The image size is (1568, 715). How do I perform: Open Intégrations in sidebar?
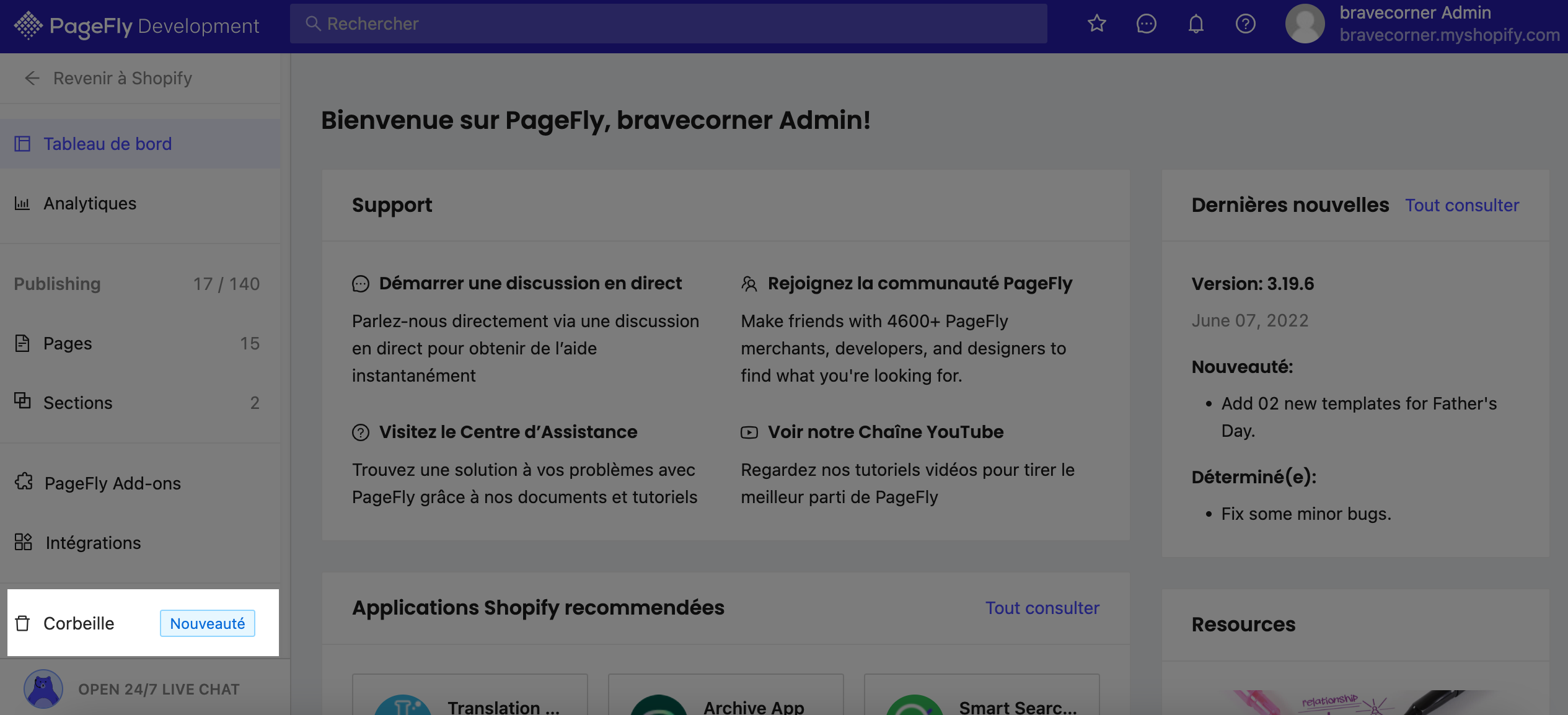point(140,543)
